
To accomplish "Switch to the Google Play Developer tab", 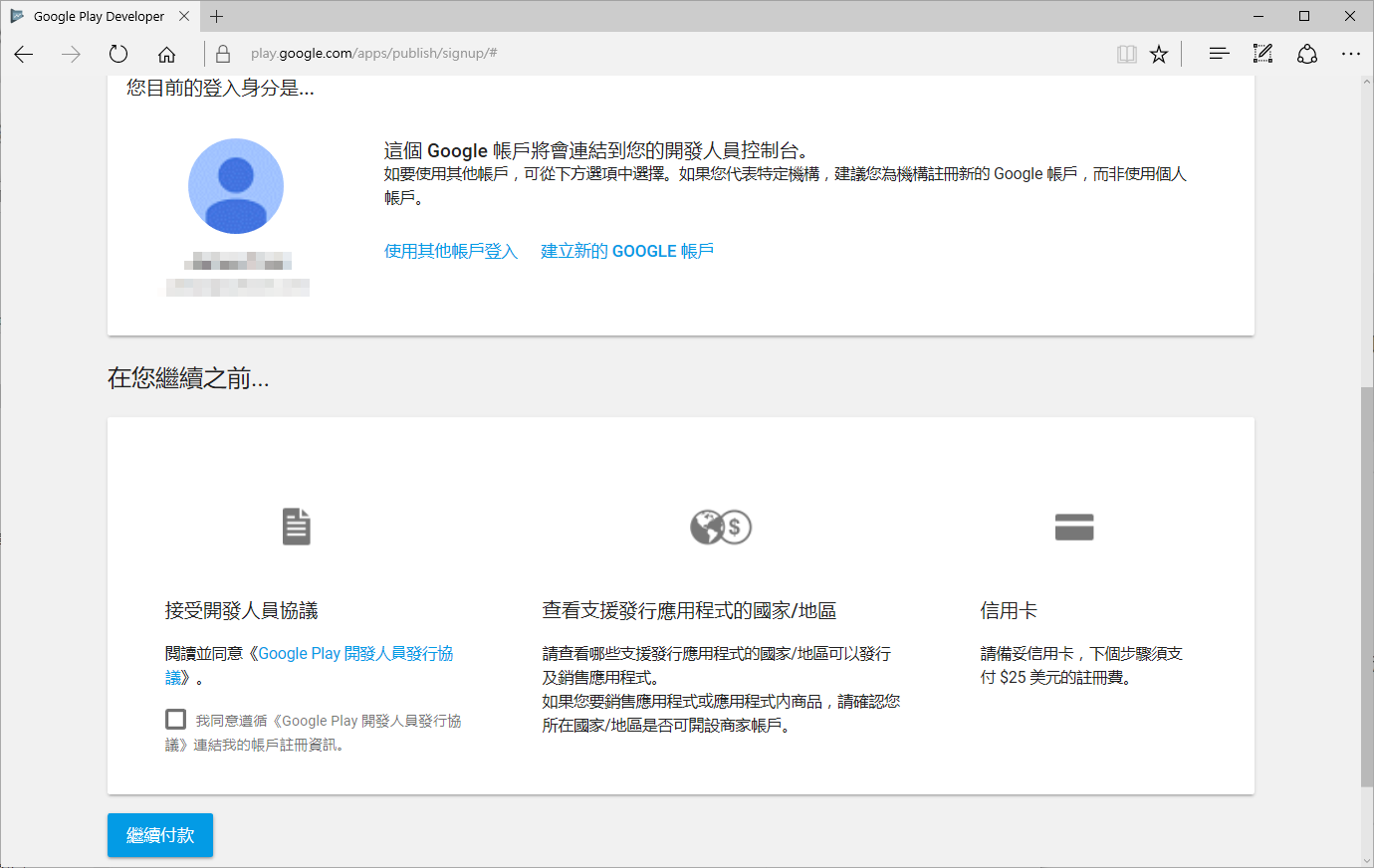I will pyautogui.click(x=99, y=16).
